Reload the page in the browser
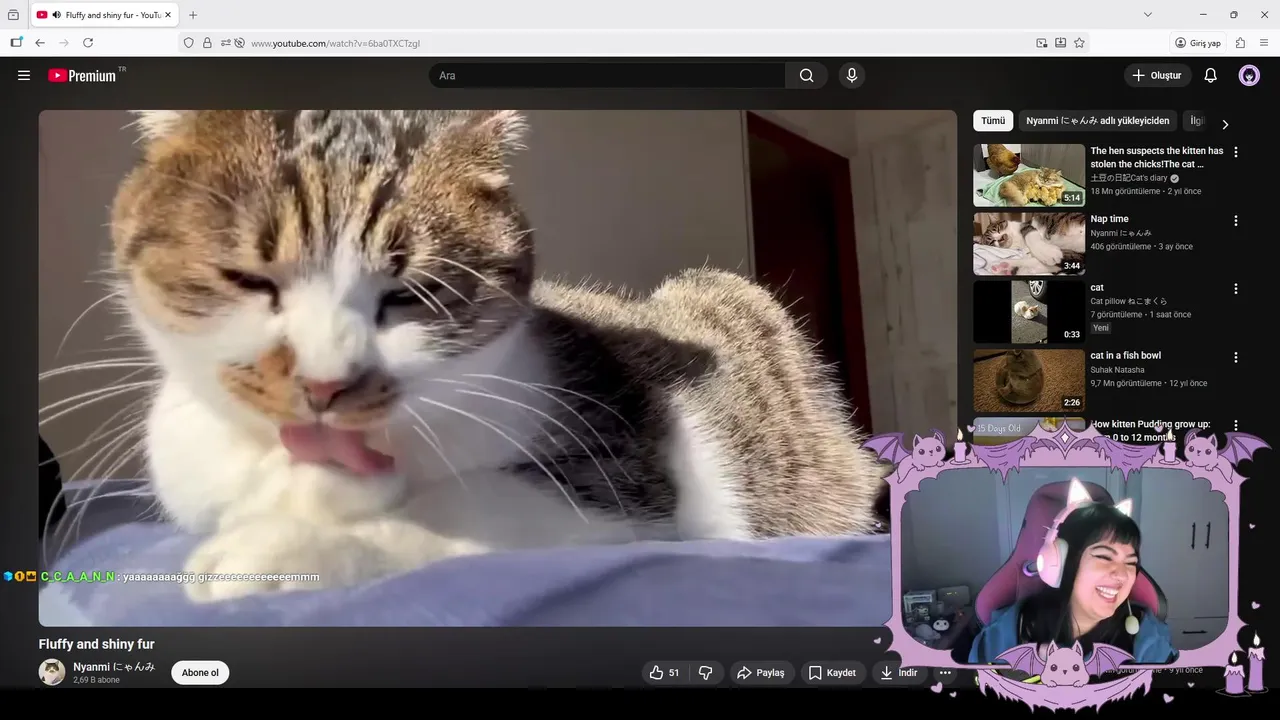Viewport: 1280px width, 720px height. (88, 43)
